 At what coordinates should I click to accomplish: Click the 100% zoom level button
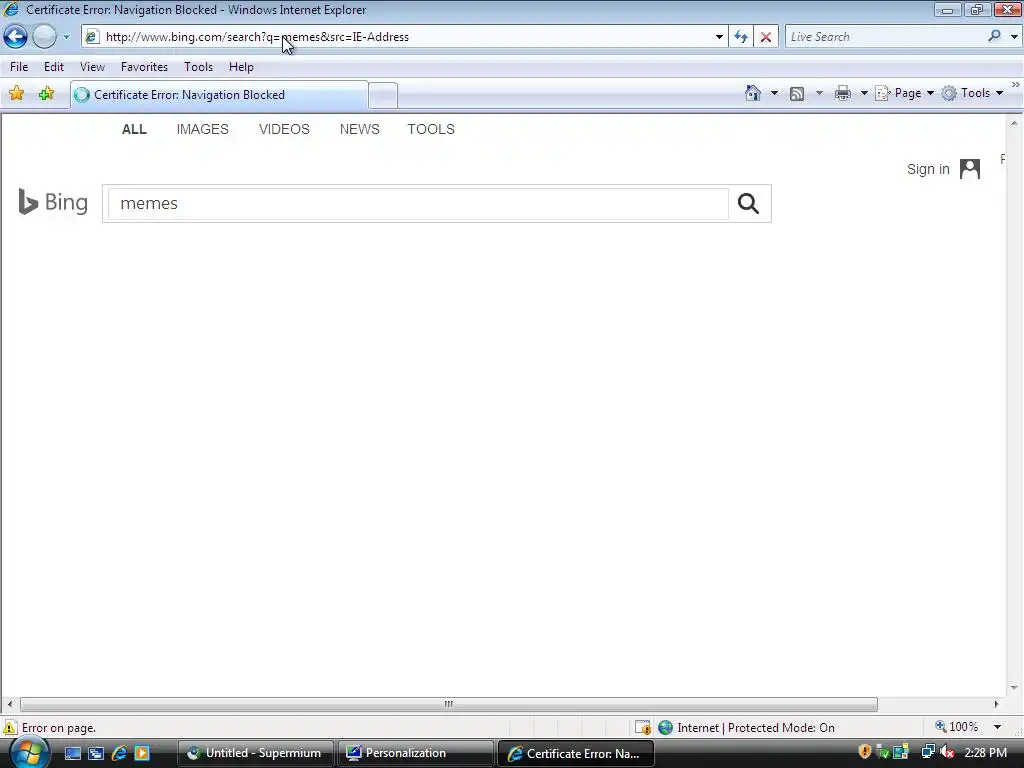[957, 727]
